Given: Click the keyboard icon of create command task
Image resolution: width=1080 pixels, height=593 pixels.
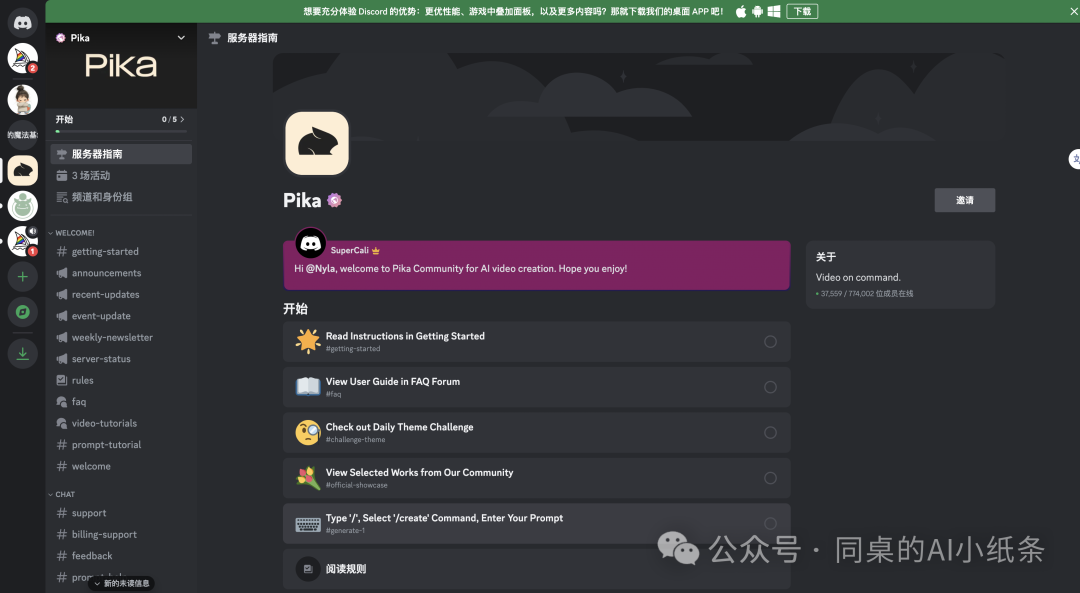Looking at the screenshot, I should tap(308, 523).
